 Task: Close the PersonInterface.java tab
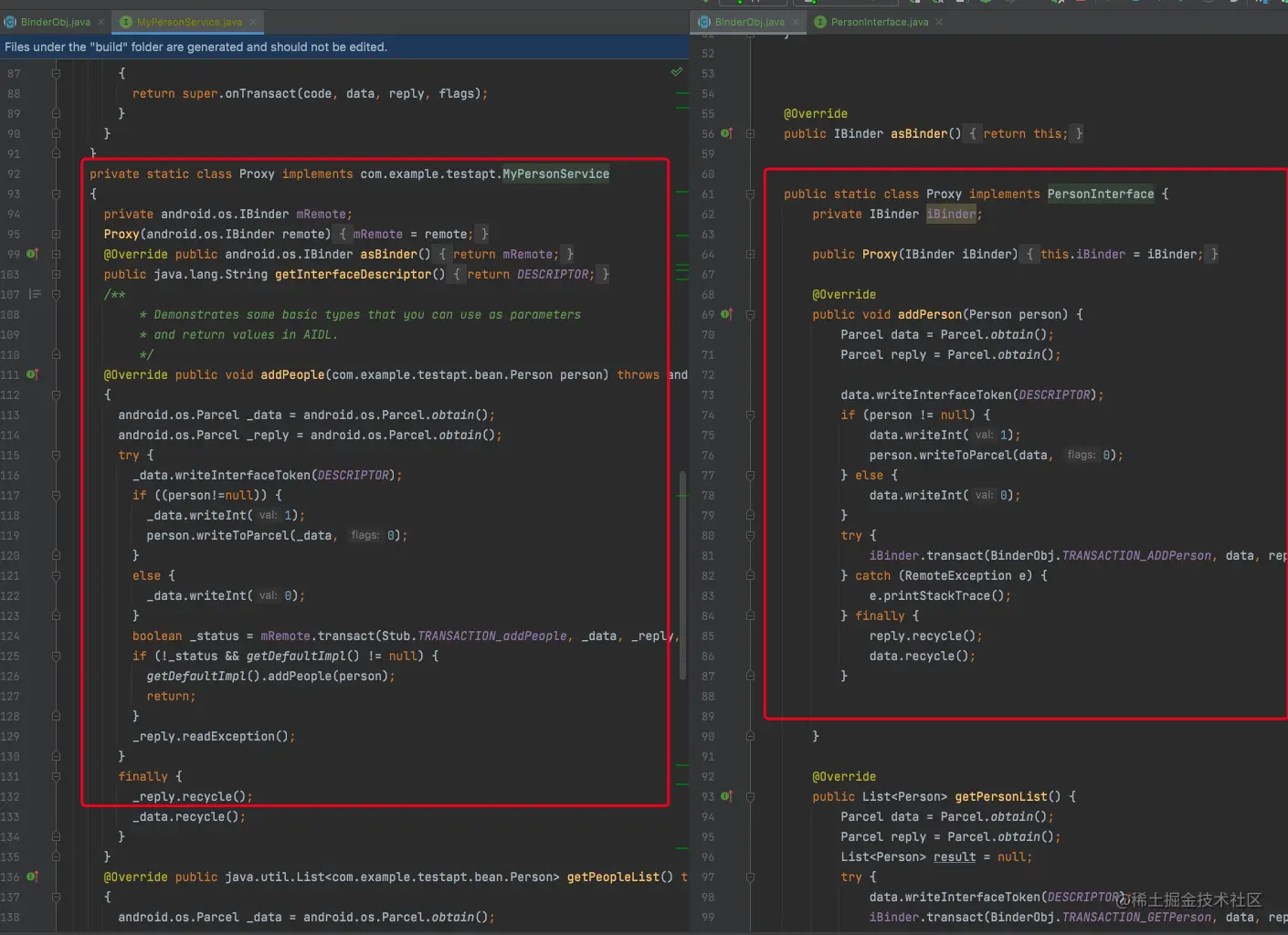[939, 22]
